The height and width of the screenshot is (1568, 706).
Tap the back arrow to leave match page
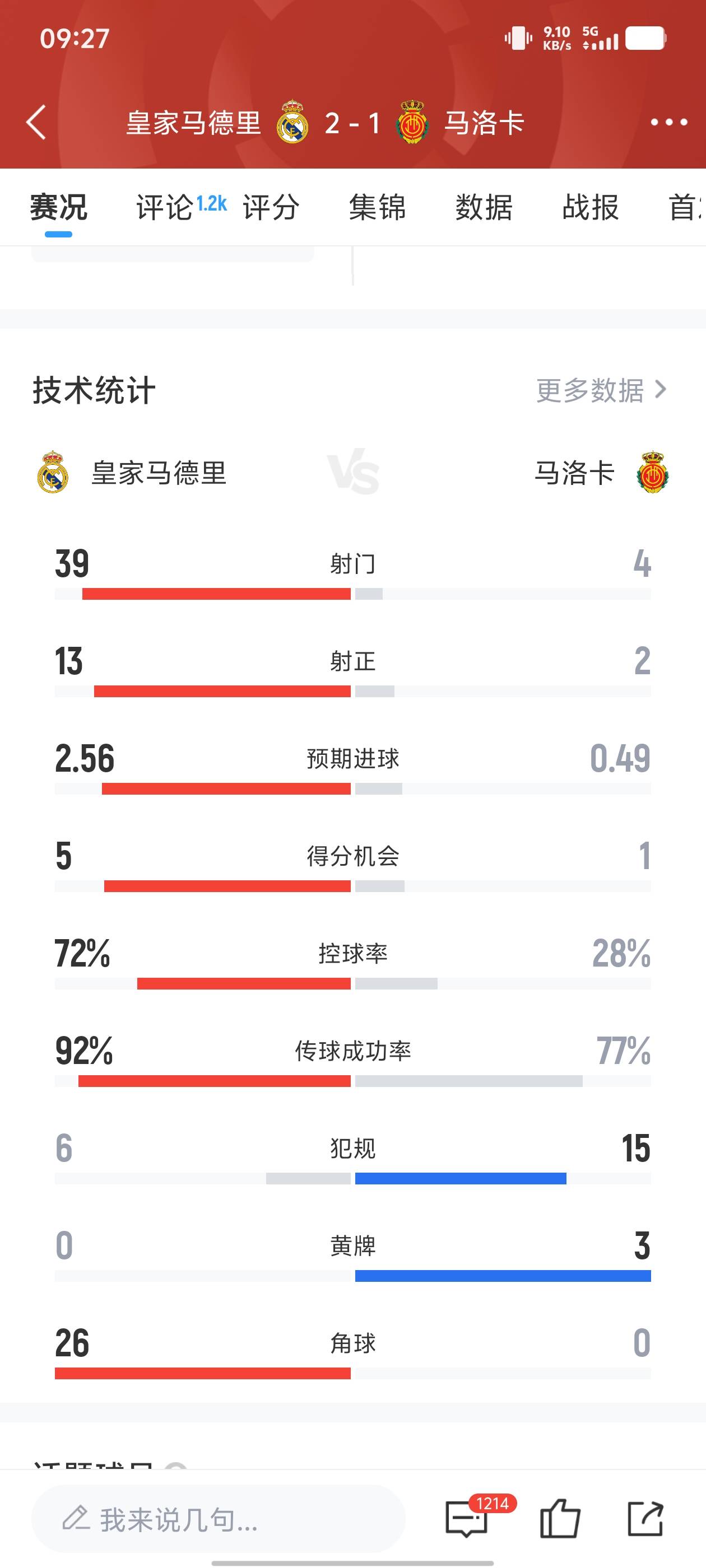[x=35, y=123]
